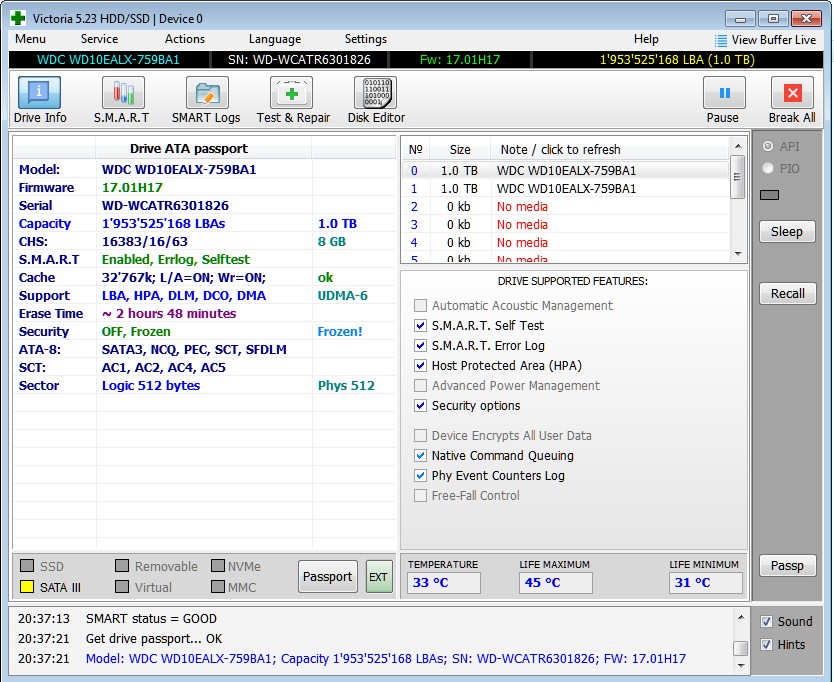Click the 'Note / click to refresh' header

(560, 149)
